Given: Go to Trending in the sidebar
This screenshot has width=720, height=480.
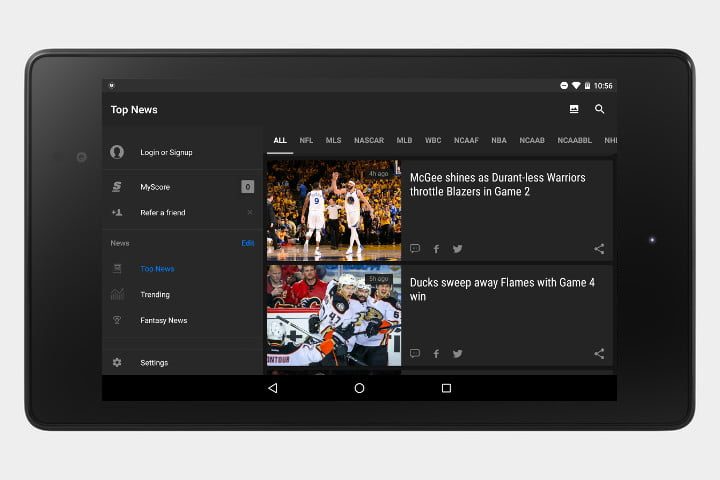Looking at the screenshot, I should (x=154, y=295).
